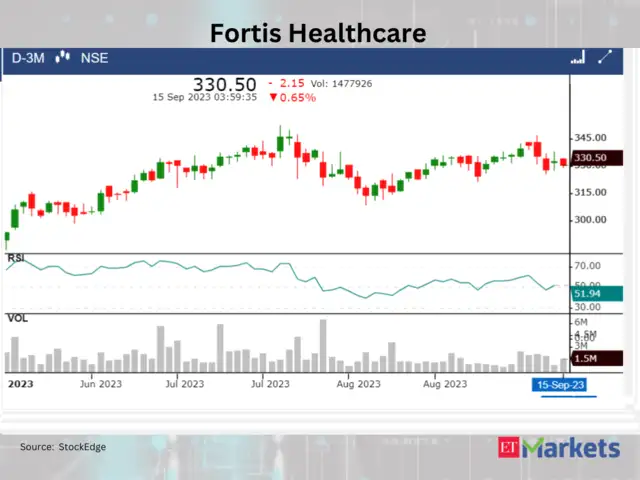Click the 1.5M volume value tag
This screenshot has height=480, width=640.
pos(587,357)
